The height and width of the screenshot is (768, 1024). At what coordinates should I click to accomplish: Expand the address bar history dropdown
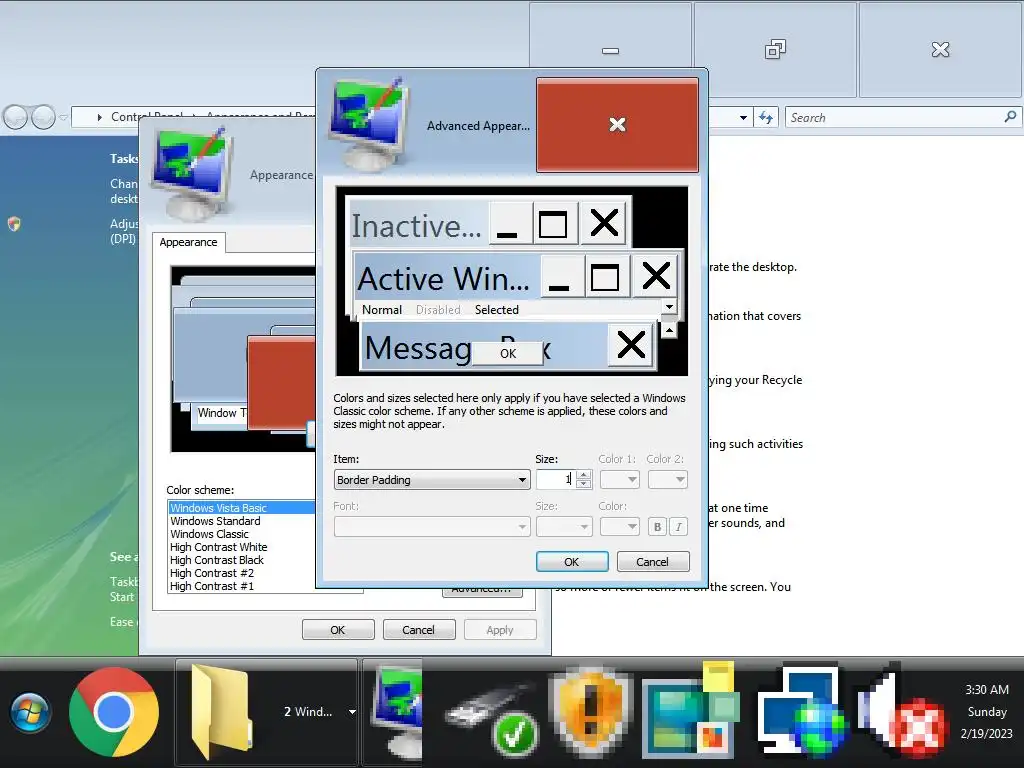click(x=743, y=118)
